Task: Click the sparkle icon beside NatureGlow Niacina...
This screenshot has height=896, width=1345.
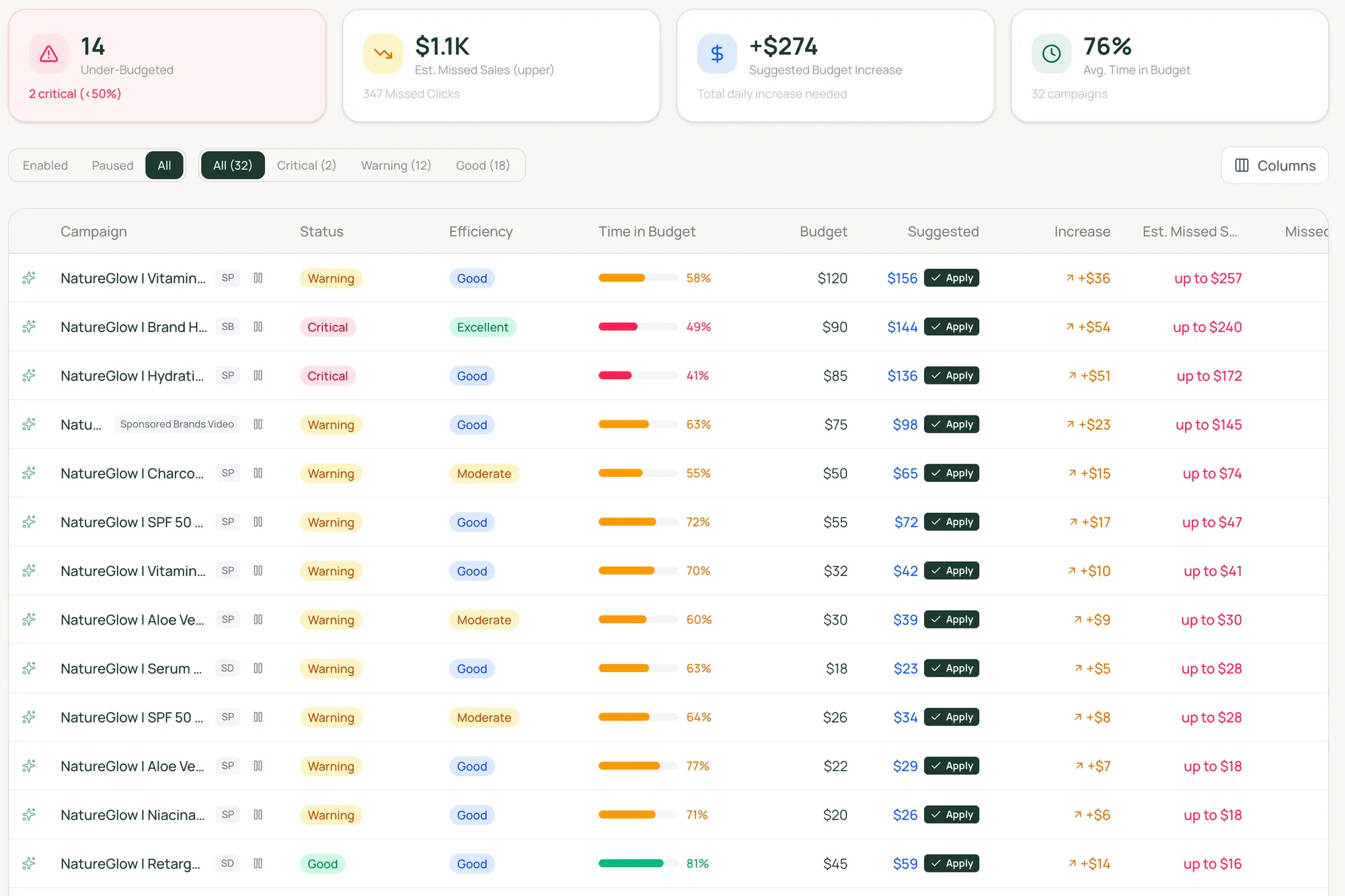Action: click(29, 815)
